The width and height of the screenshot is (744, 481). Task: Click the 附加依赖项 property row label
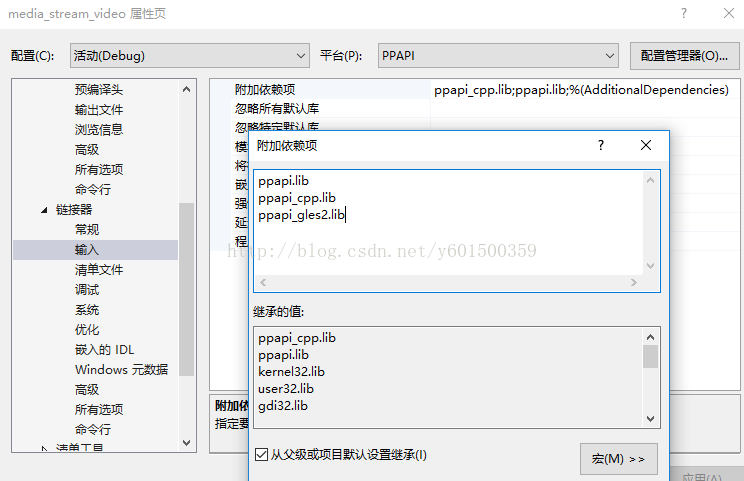pyautogui.click(x=265, y=89)
